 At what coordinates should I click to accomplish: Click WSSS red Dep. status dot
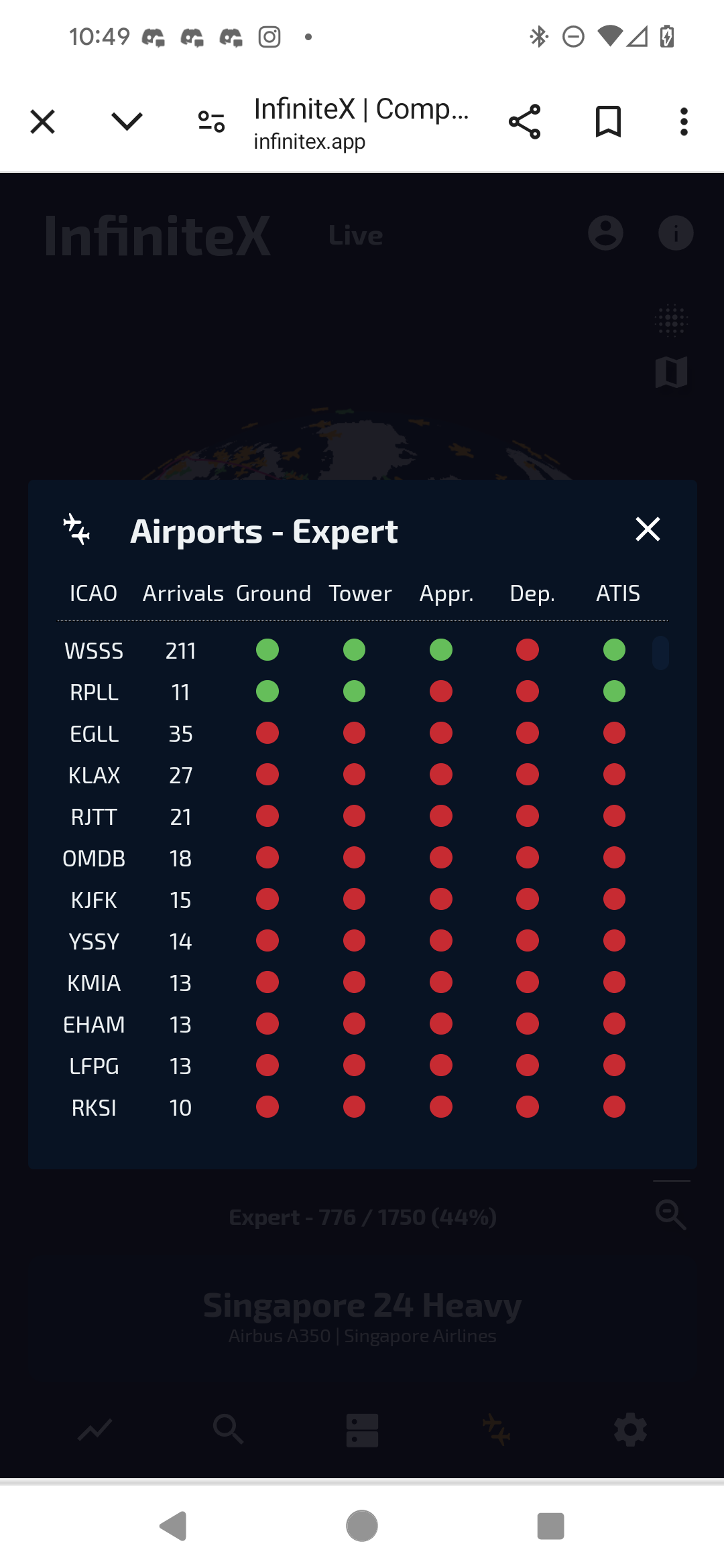click(528, 650)
